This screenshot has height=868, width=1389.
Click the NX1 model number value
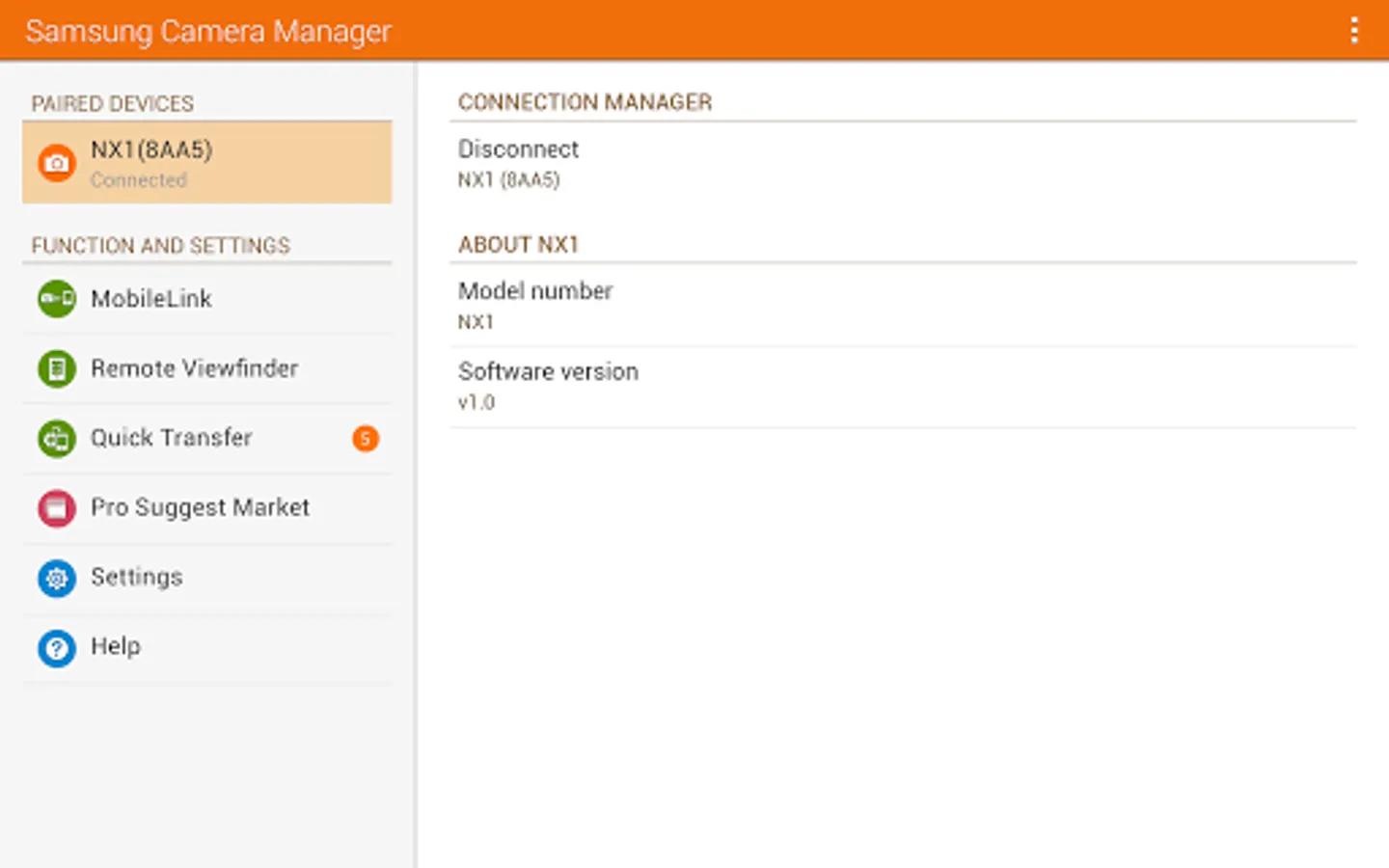point(476,322)
